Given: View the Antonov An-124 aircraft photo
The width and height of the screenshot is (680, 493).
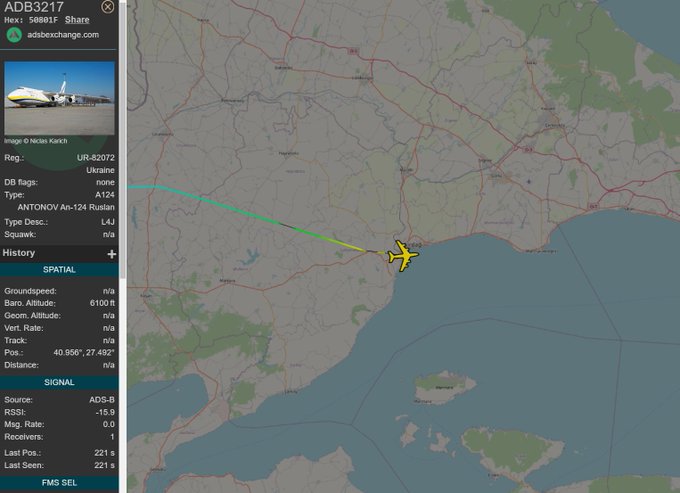Looking at the screenshot, I should [x=59, y=98].
